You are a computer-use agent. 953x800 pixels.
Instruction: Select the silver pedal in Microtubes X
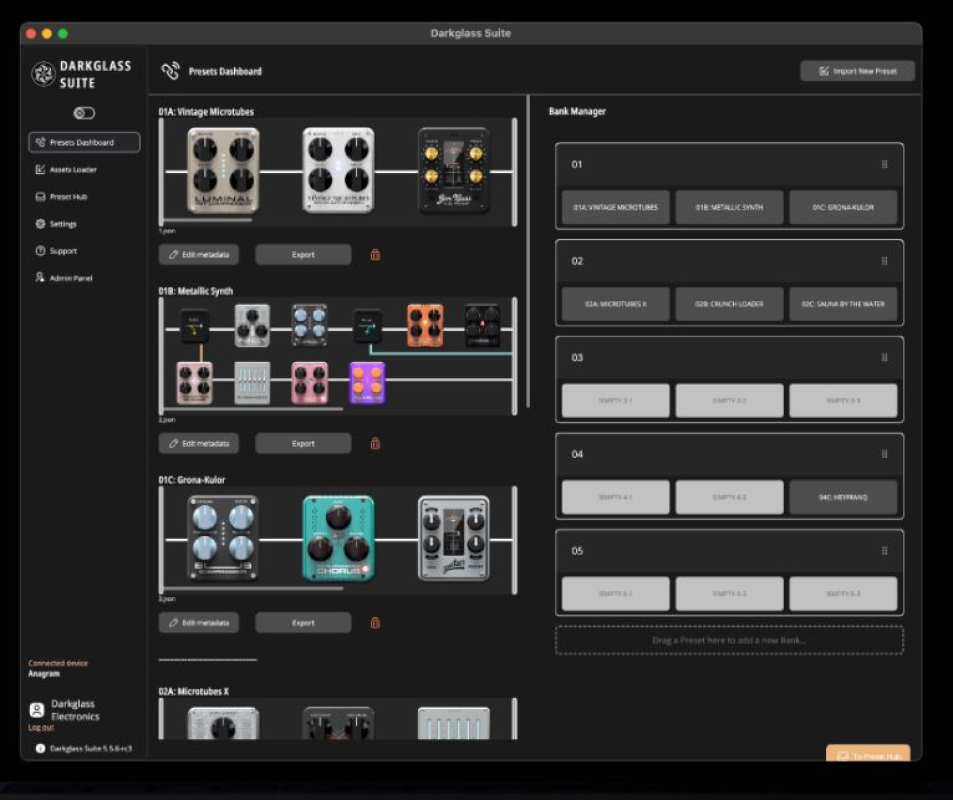223,723
